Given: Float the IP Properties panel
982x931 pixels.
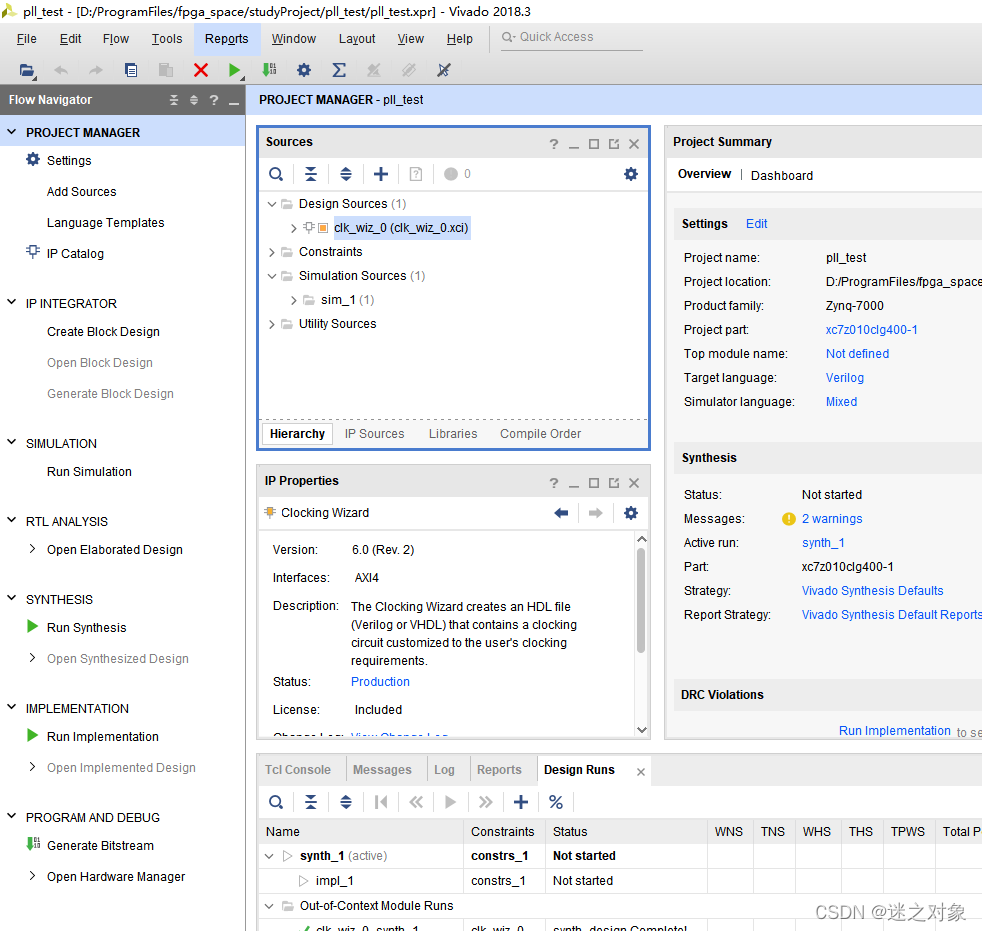Looking at the screenshot, I should click(x=614, y=483).
